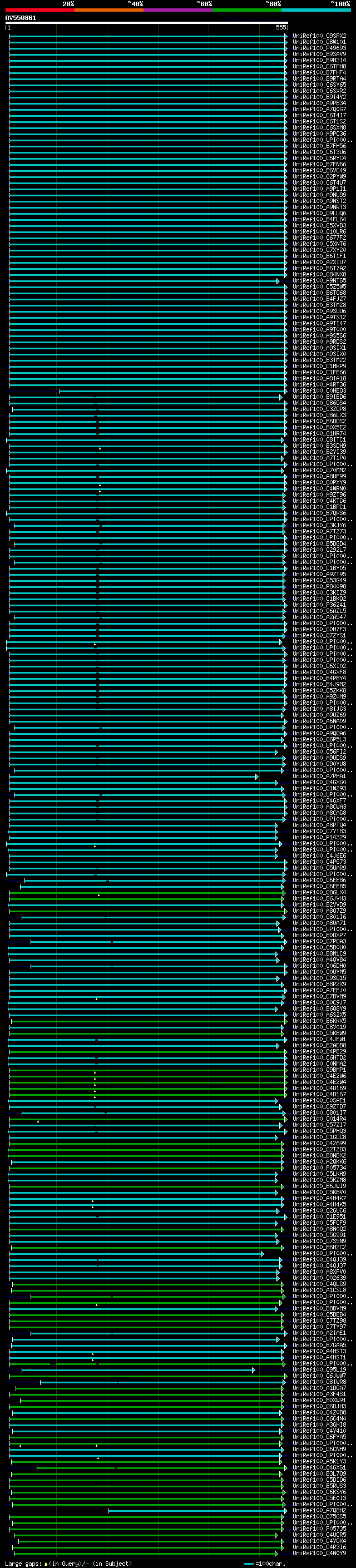
Task: Click the purple ~60% identity color segment
Action: coord(177,10)
